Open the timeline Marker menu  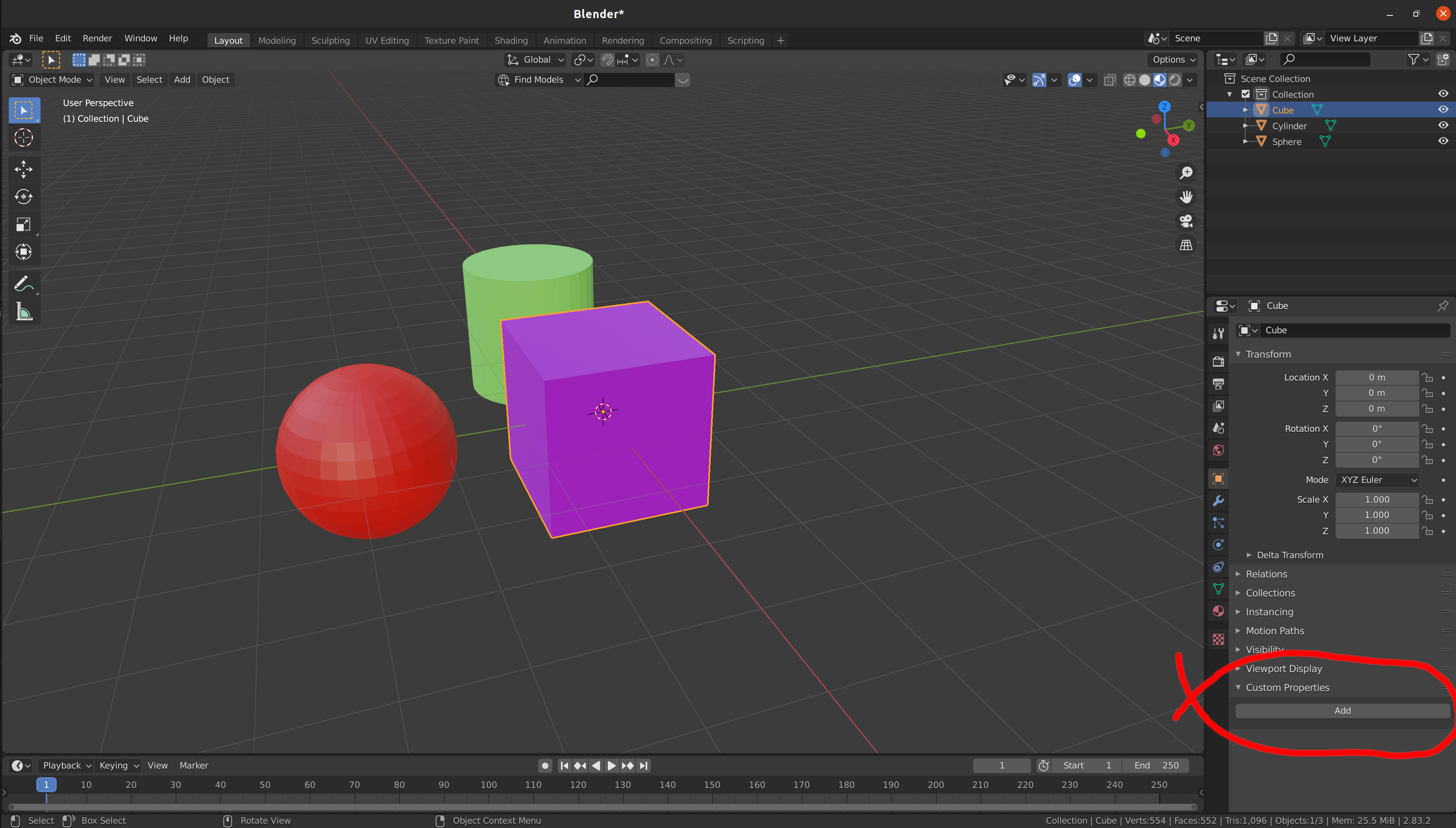click(x=193, y=765)
